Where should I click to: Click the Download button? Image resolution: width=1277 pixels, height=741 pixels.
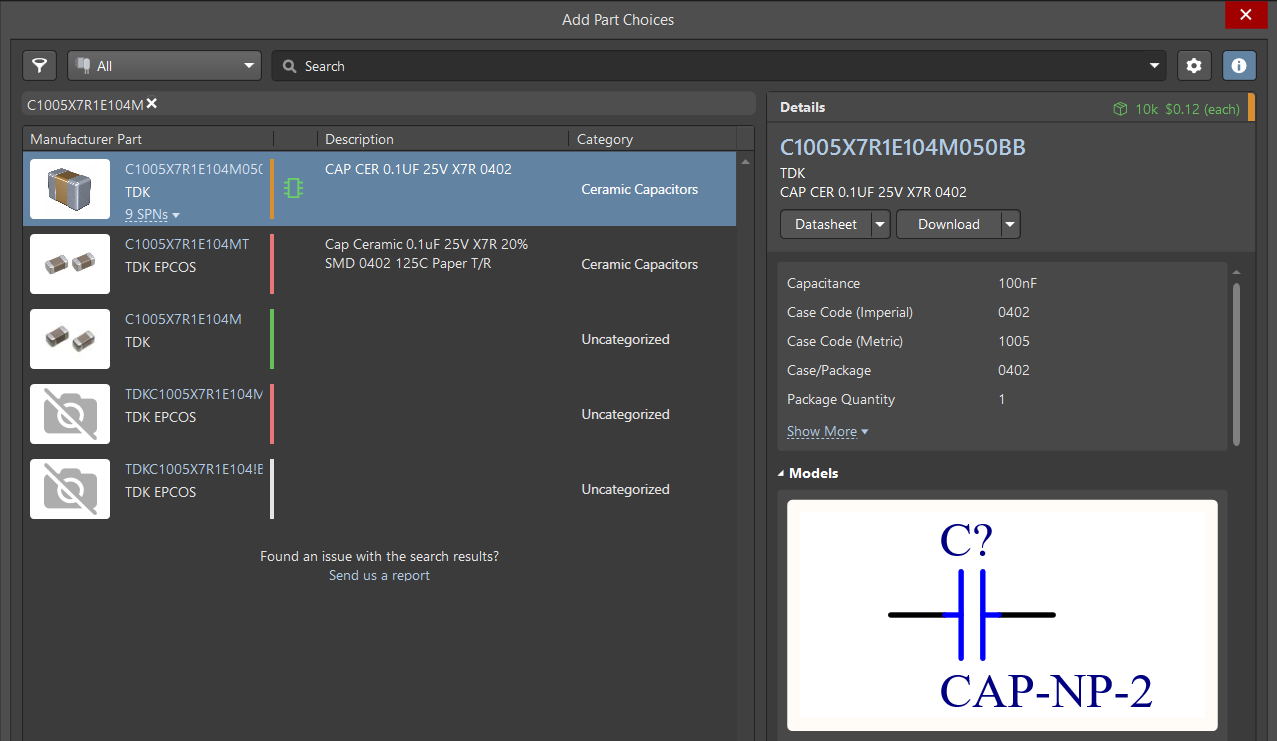[x=948, y=225]
